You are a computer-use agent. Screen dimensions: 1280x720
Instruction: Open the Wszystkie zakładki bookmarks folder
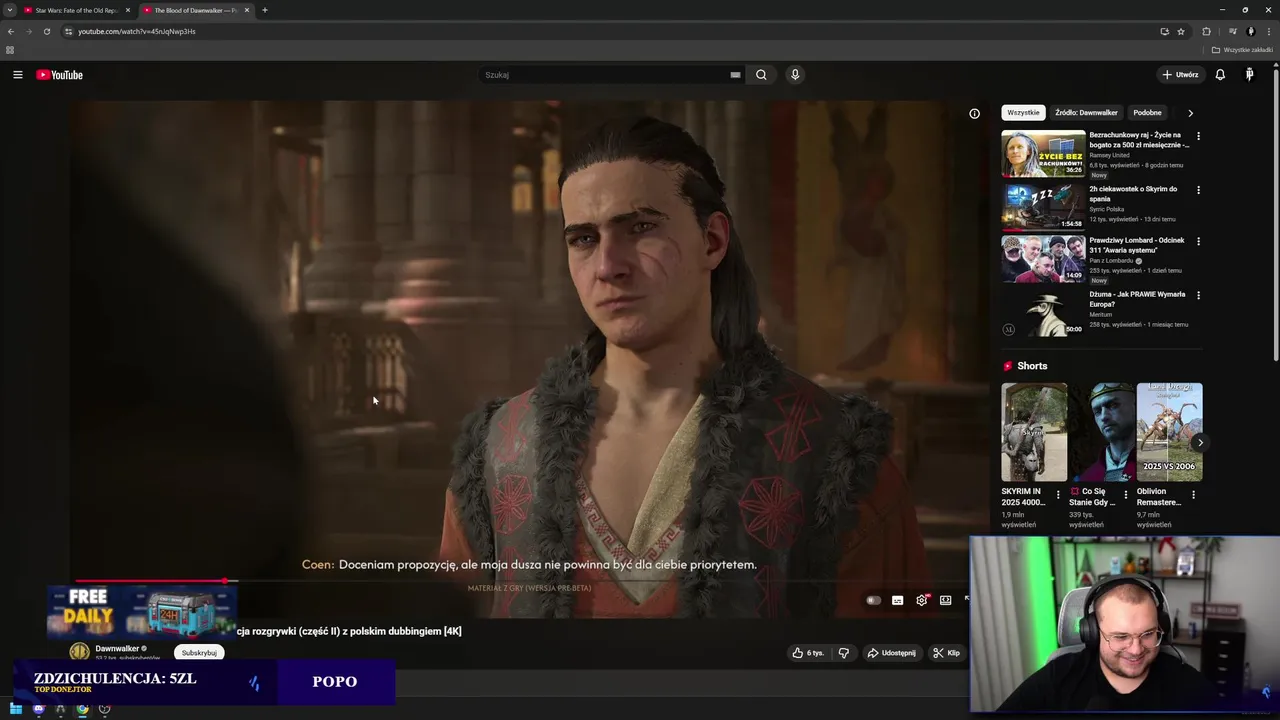coord(1242,49)
